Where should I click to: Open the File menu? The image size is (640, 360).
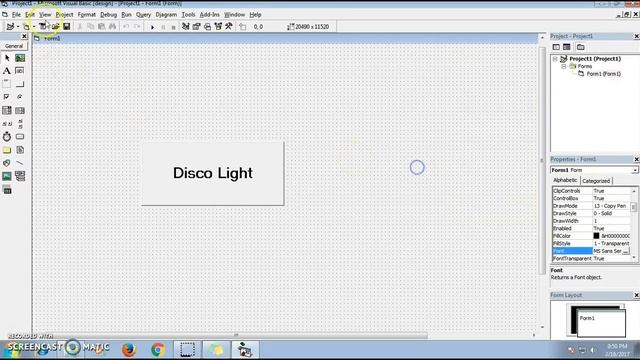coord(16,15)
